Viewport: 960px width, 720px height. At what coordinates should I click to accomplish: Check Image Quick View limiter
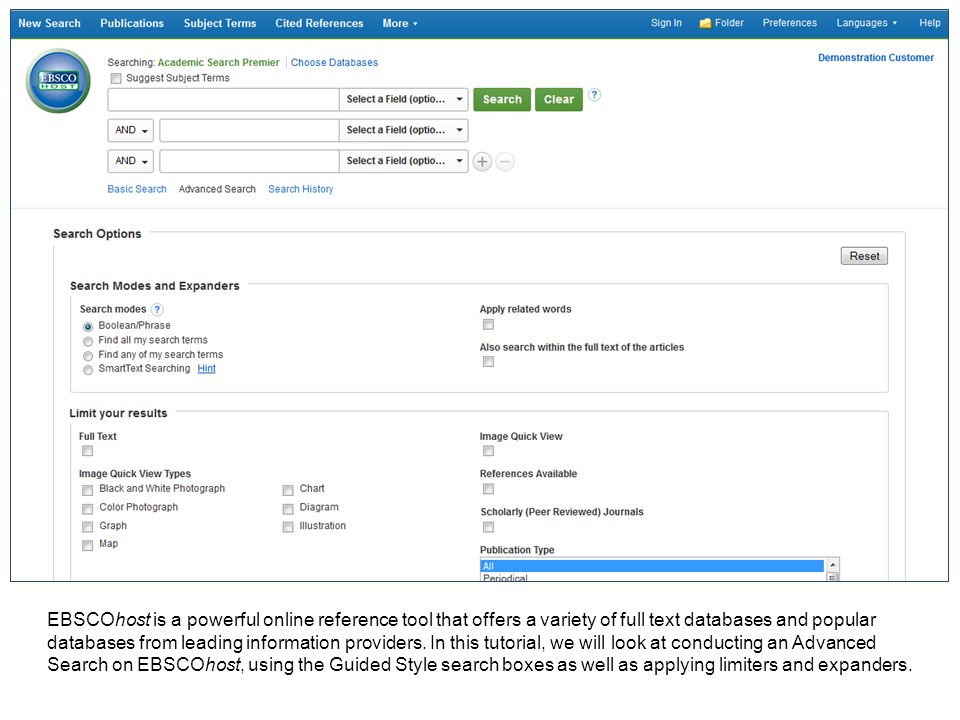click(x=489, y=451)
